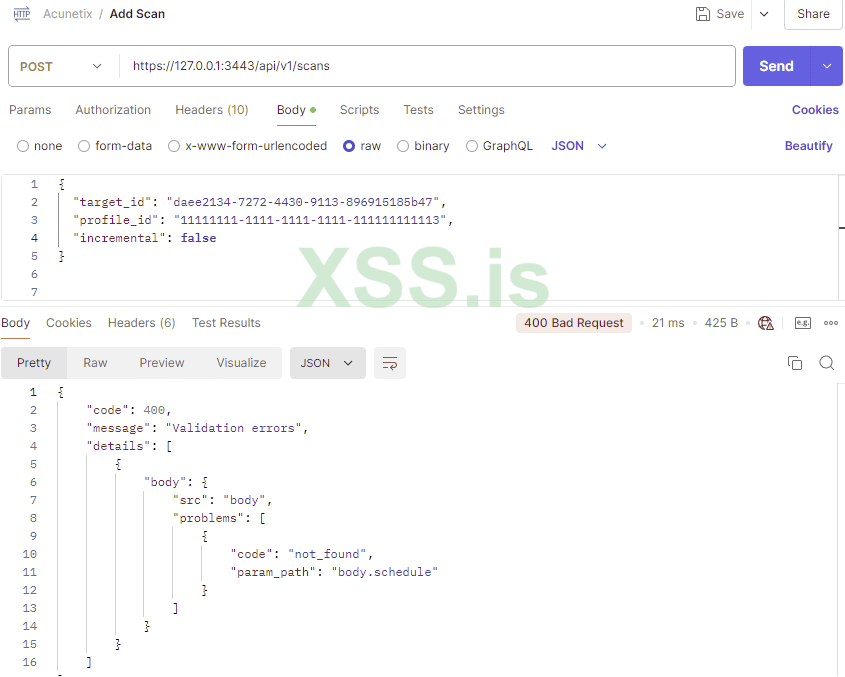Screen dimensions: 845x677
Task: Open the network information globe icon
Action: click(765, 323)
